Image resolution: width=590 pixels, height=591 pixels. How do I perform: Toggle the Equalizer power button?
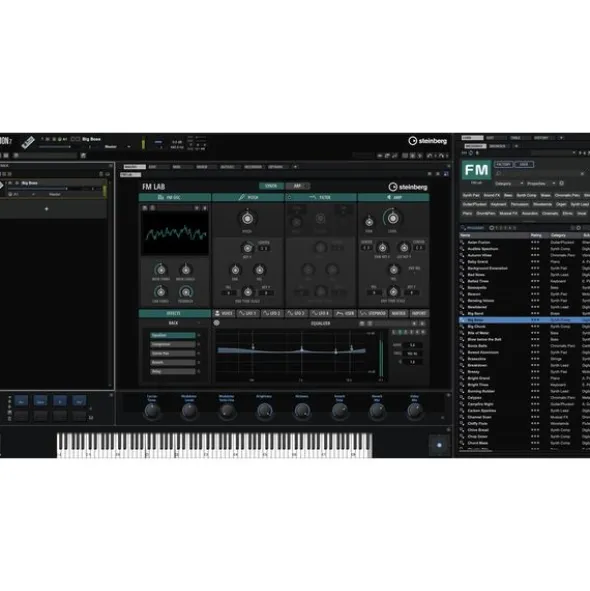tap(216, 323)
